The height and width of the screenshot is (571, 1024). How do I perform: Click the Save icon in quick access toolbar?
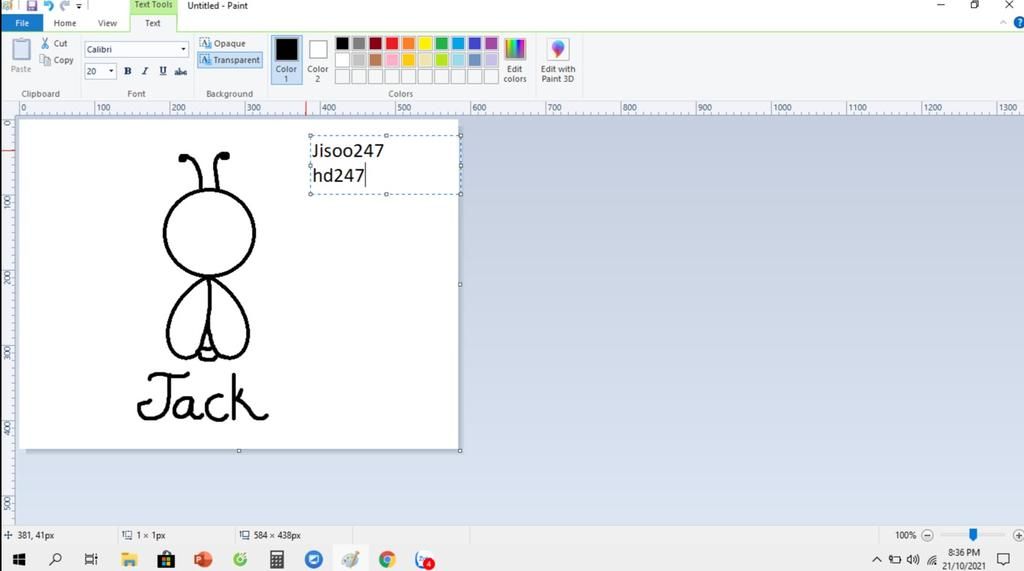[x=31, y=6]
